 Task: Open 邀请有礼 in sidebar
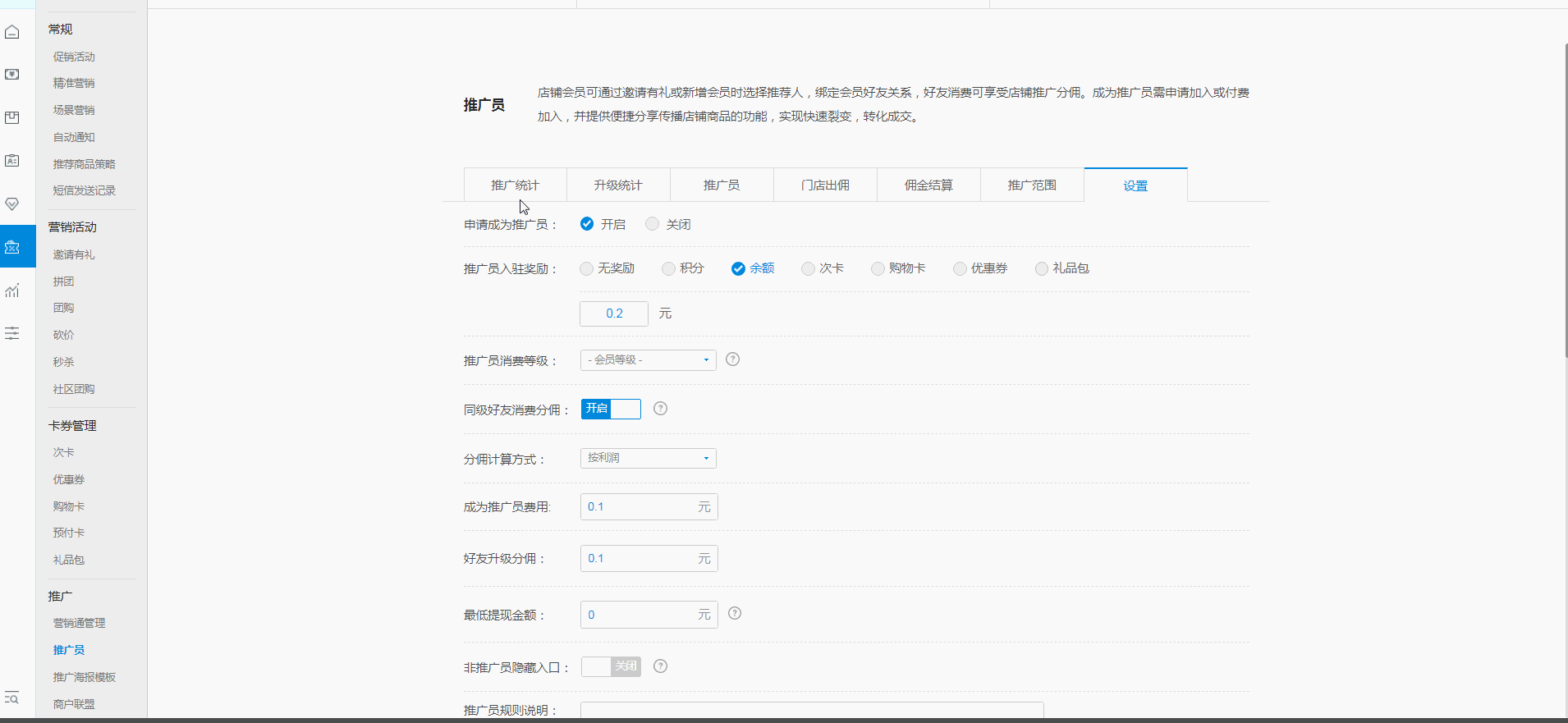tap(74, 254)
